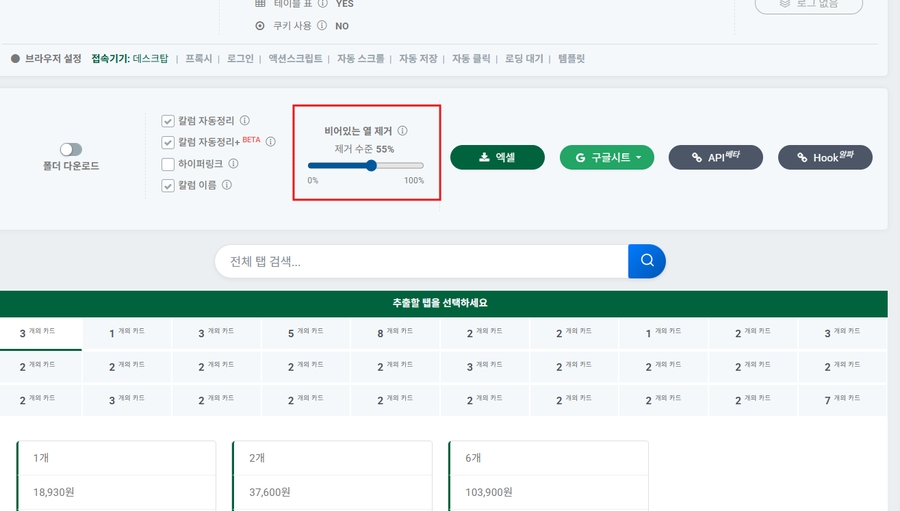Click info icon beside 테이블 표

pyautogui.click(x=323, y=4)
